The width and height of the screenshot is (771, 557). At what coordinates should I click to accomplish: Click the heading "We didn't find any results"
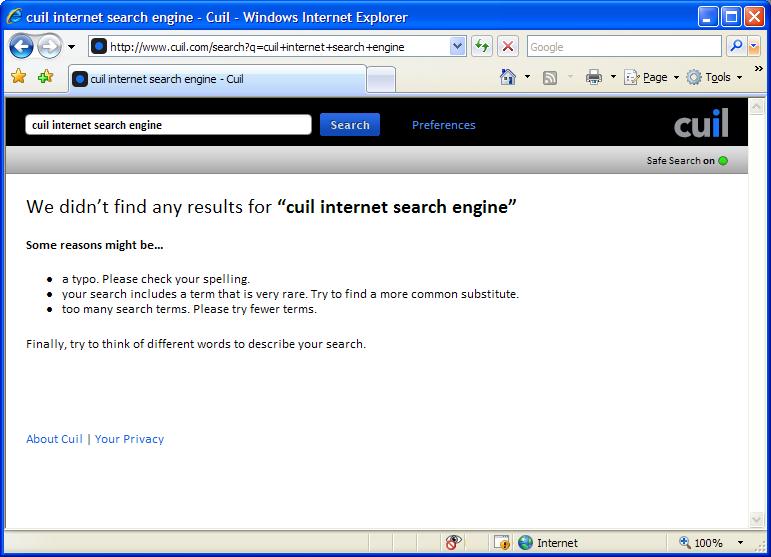(271, 207)
